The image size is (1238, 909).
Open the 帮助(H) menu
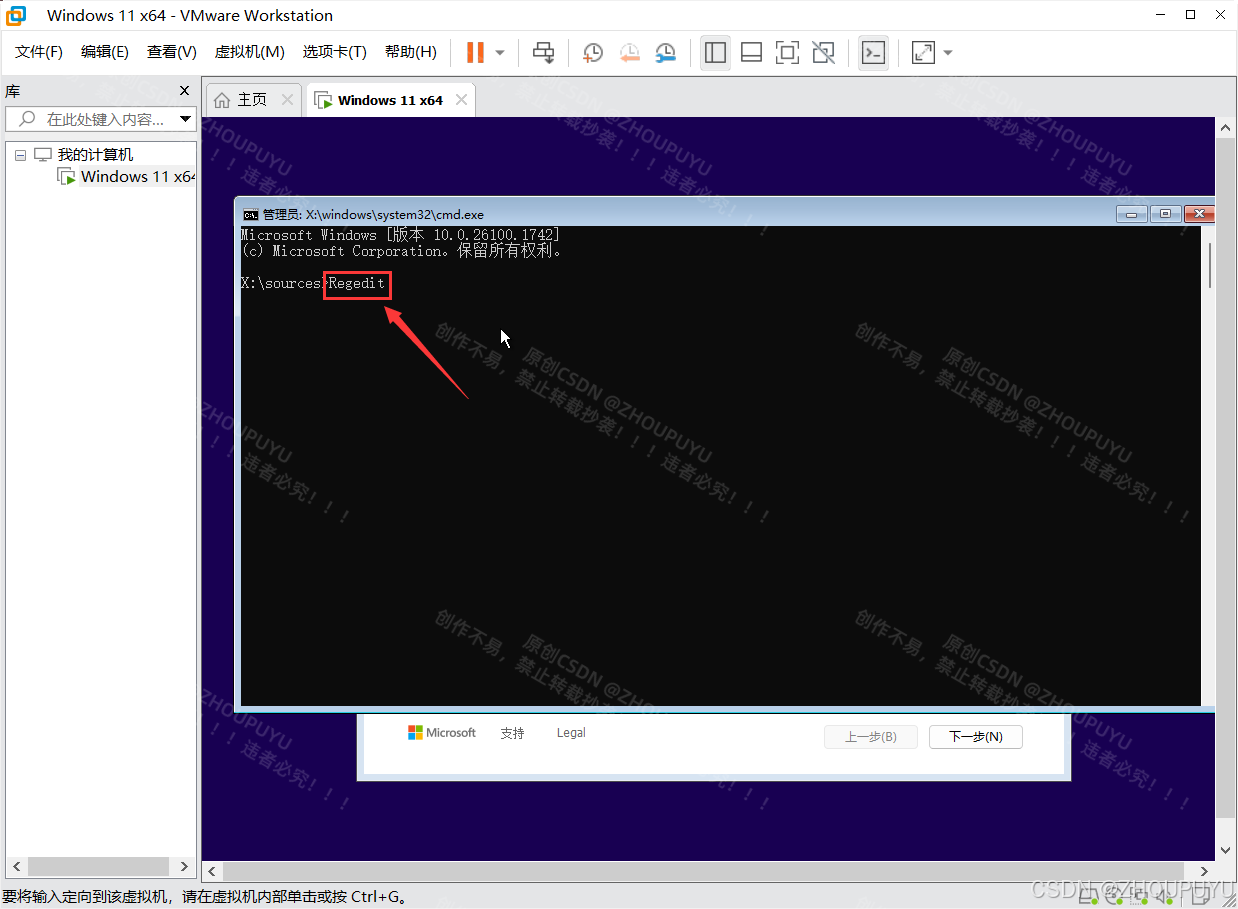[411, 52]
